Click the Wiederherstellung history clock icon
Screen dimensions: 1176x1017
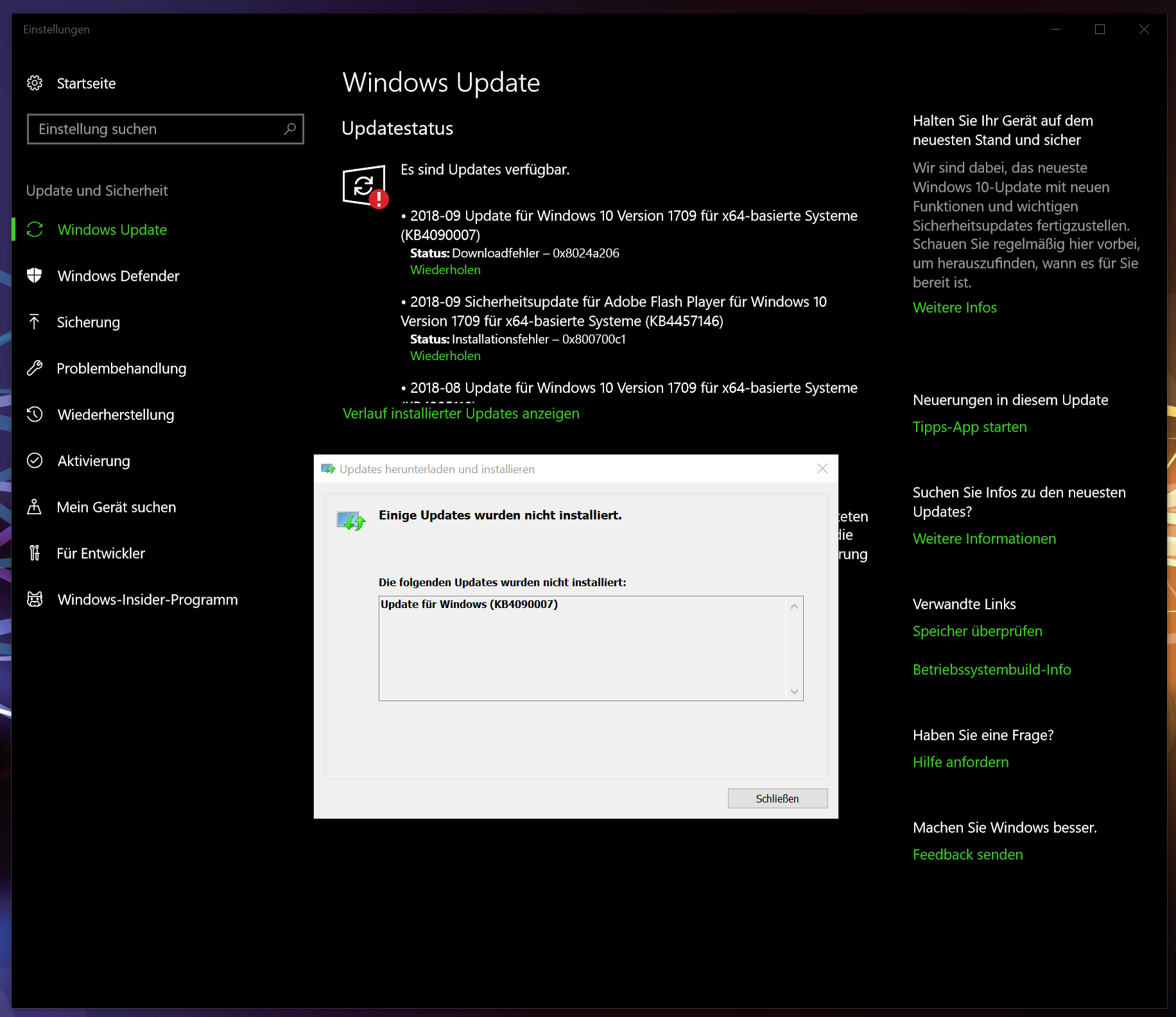coord(35,415)
